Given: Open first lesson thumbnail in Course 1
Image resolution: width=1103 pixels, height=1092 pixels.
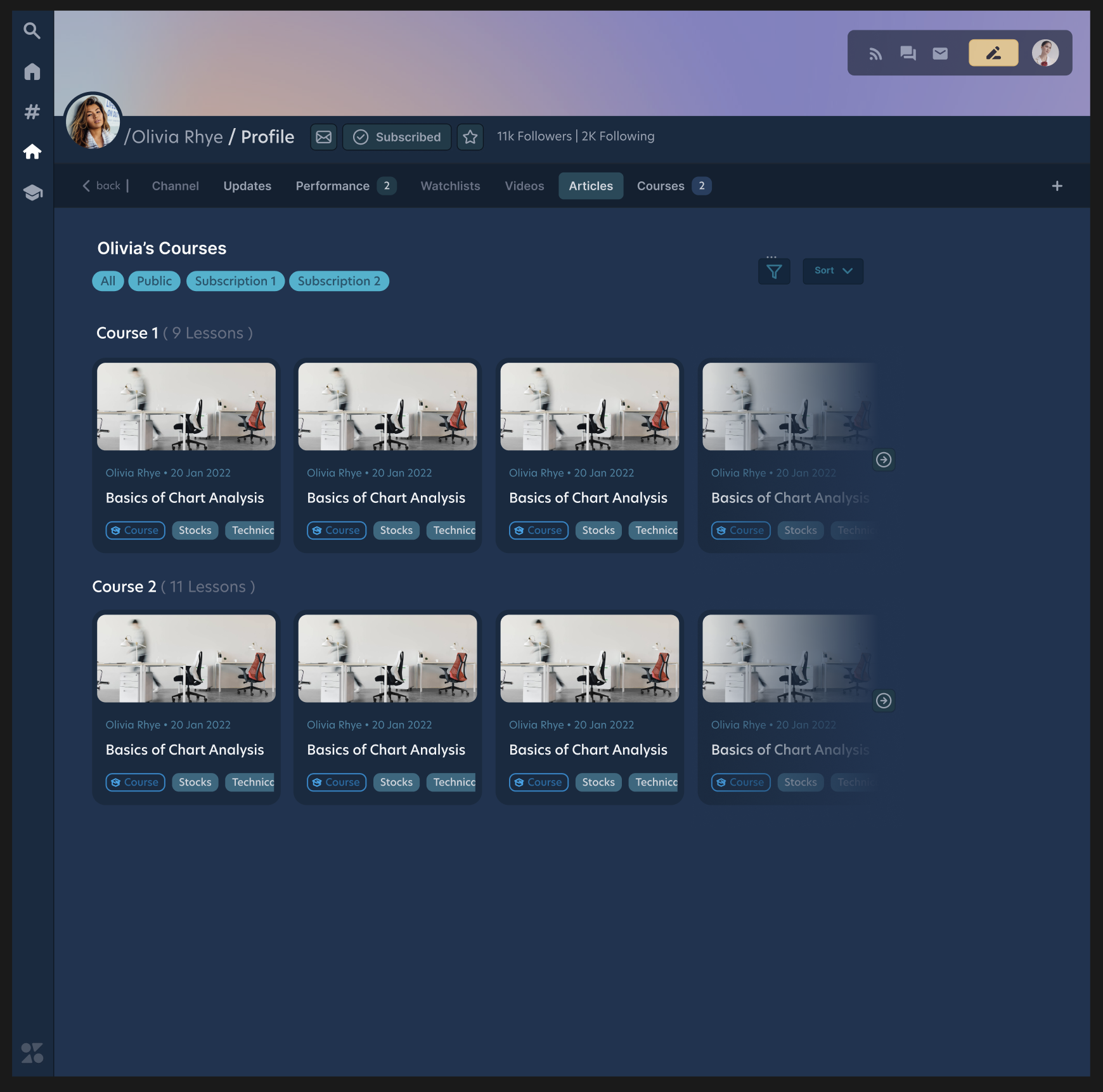Looking at the screenshot, I should coord(186,406).
